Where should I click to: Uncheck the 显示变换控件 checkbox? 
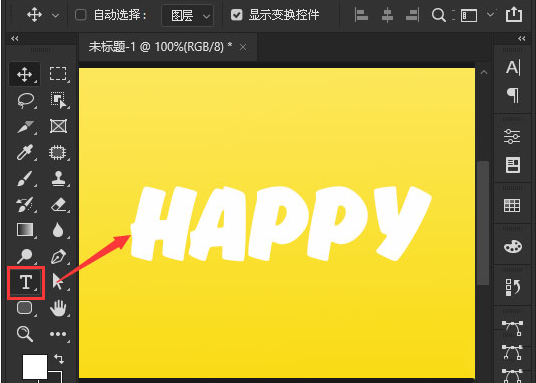coord(237,15)
